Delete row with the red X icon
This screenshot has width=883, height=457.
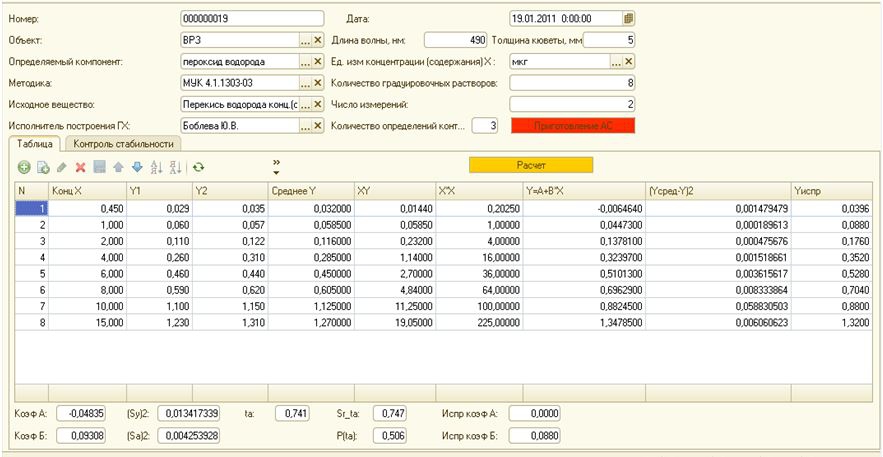click(x=81, y=167)
